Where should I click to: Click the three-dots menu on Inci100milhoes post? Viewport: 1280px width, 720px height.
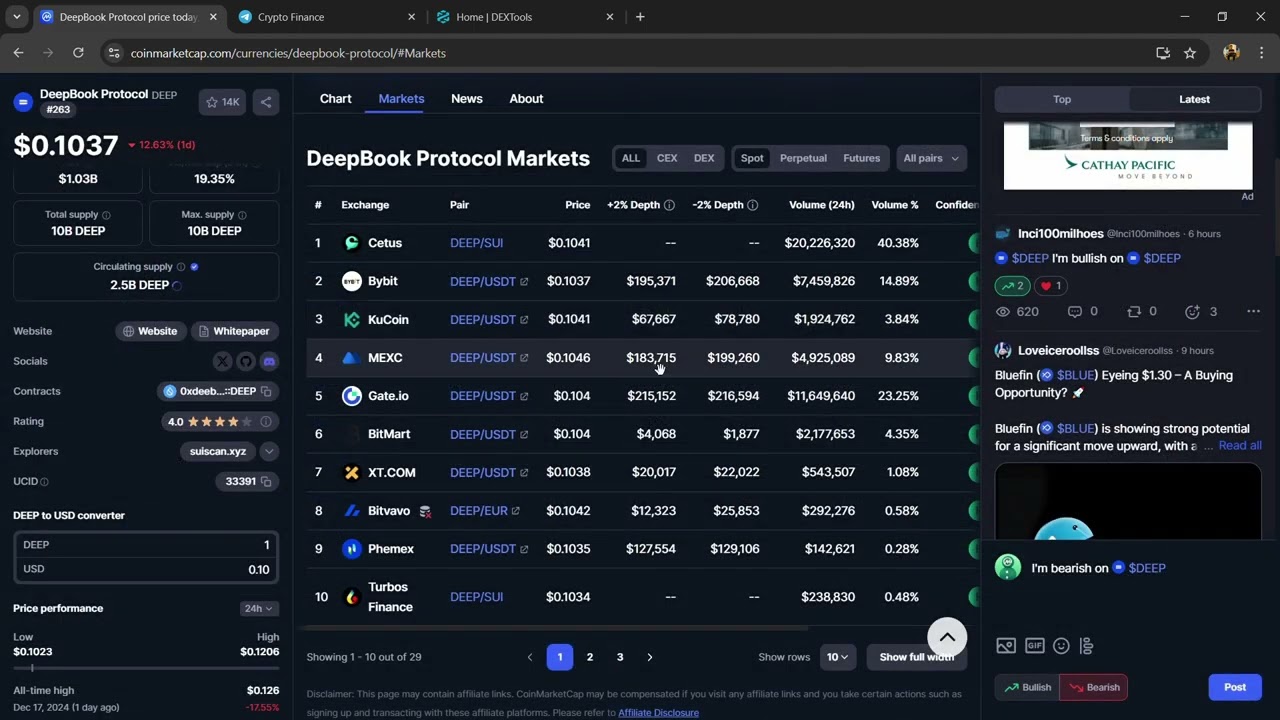click(x=1253, y=312)
